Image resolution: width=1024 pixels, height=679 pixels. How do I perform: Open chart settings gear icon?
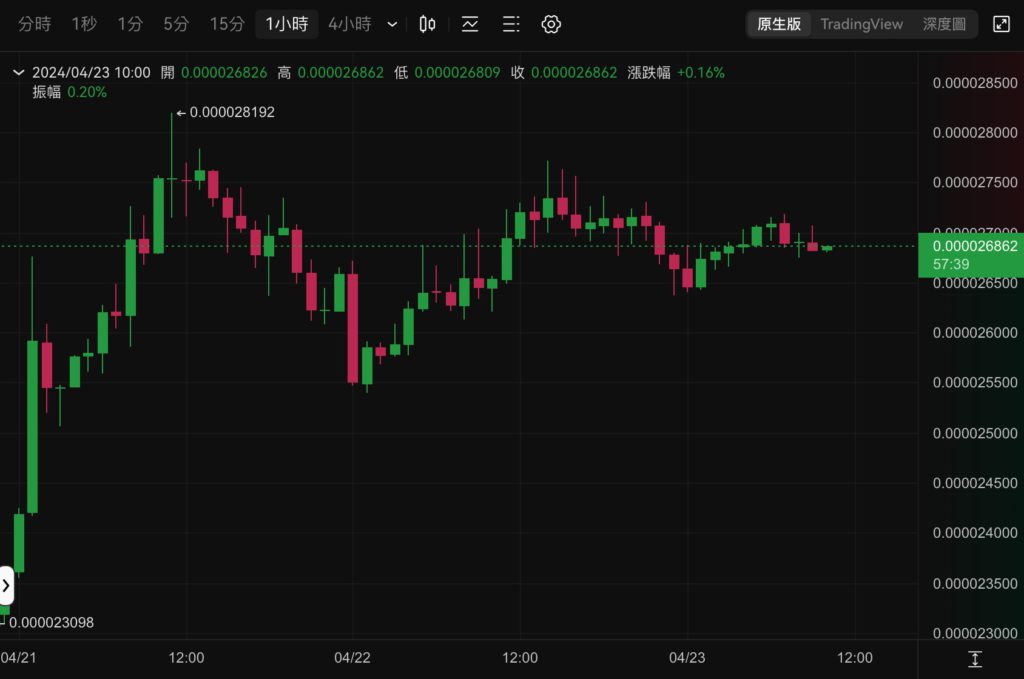[x=551, y=24]
